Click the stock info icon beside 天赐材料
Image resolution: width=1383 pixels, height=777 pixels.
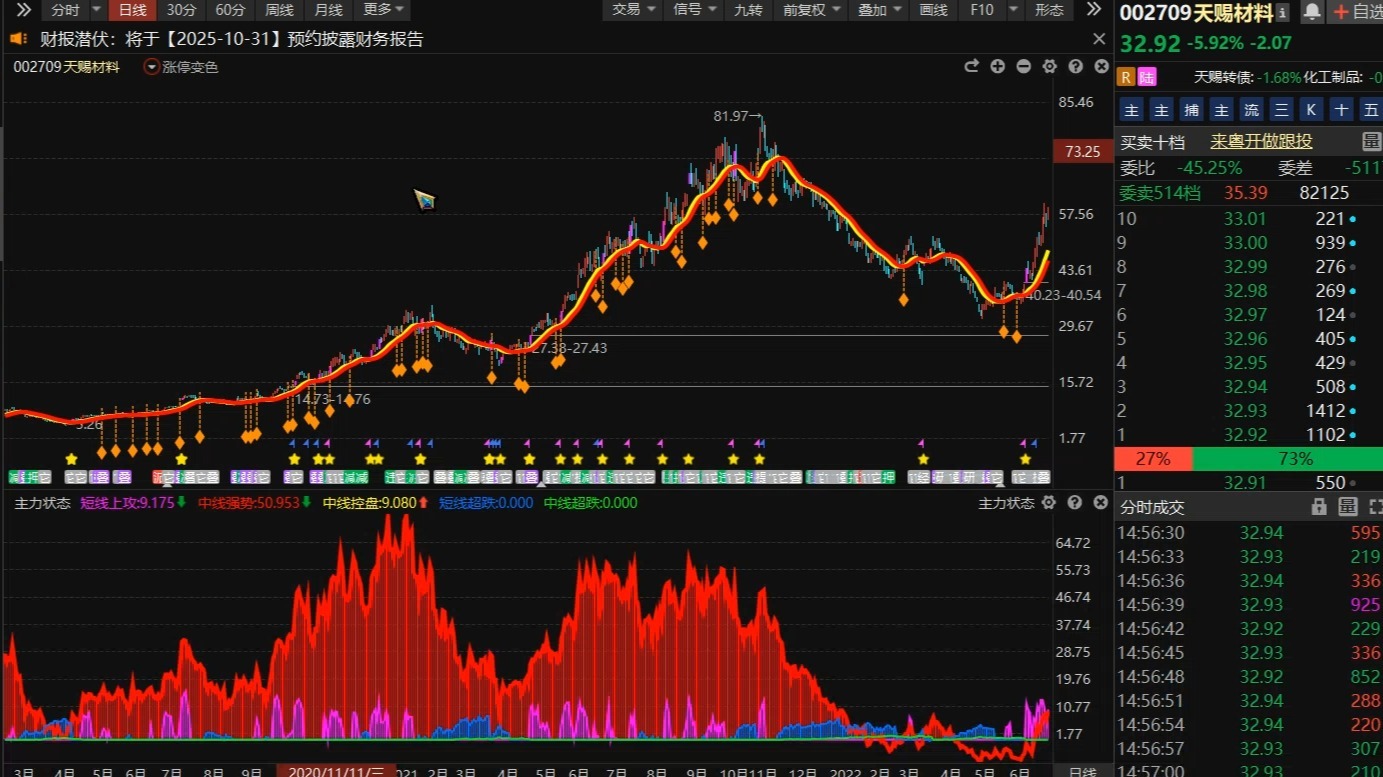(x=1283, y=13)
